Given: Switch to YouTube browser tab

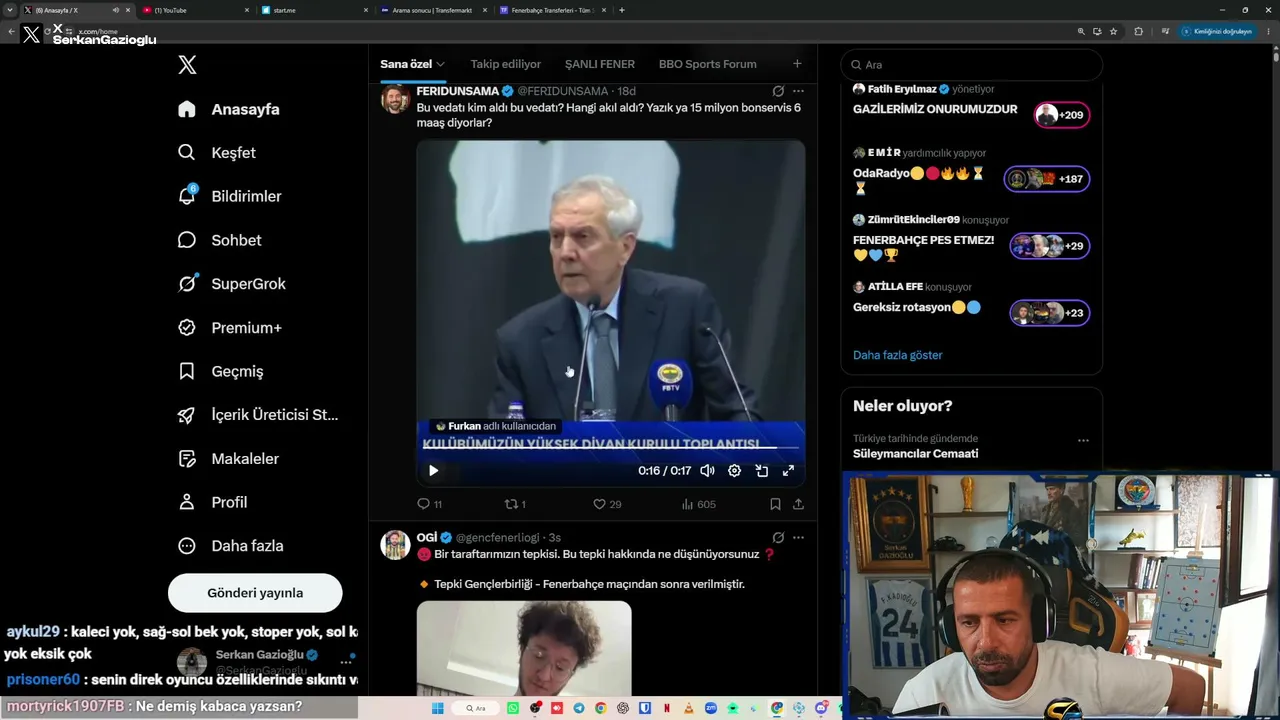Looking at the screenshot, I should tap(196, 10).
